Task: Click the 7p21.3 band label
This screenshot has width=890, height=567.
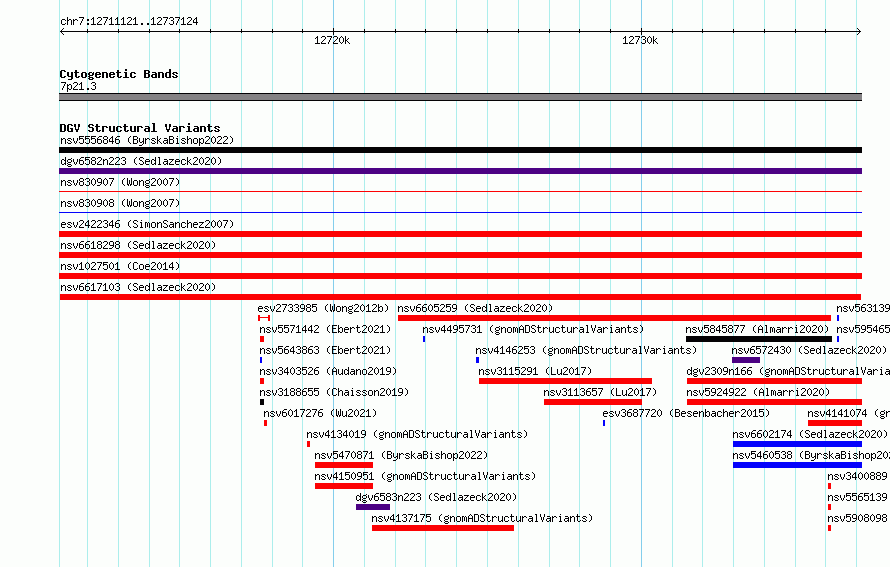Action: tap(78, 86)
